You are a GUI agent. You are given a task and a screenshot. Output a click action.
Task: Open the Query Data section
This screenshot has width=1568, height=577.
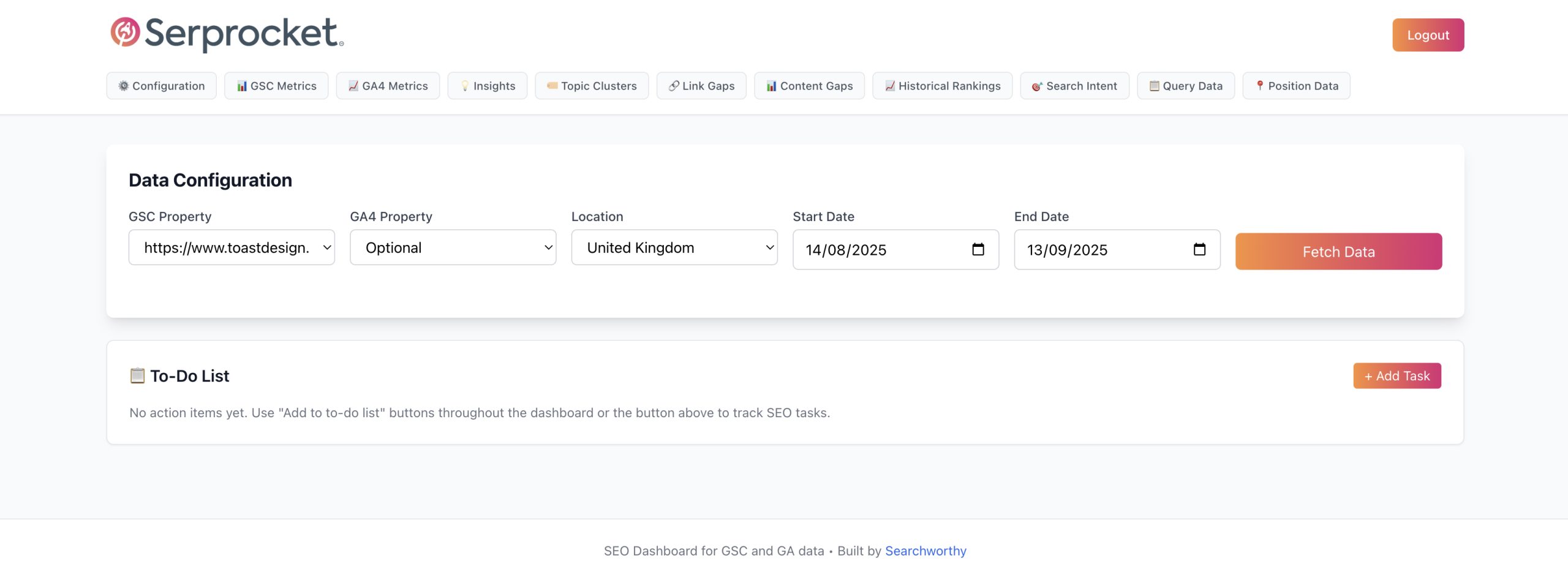[x=1185, y=86]
